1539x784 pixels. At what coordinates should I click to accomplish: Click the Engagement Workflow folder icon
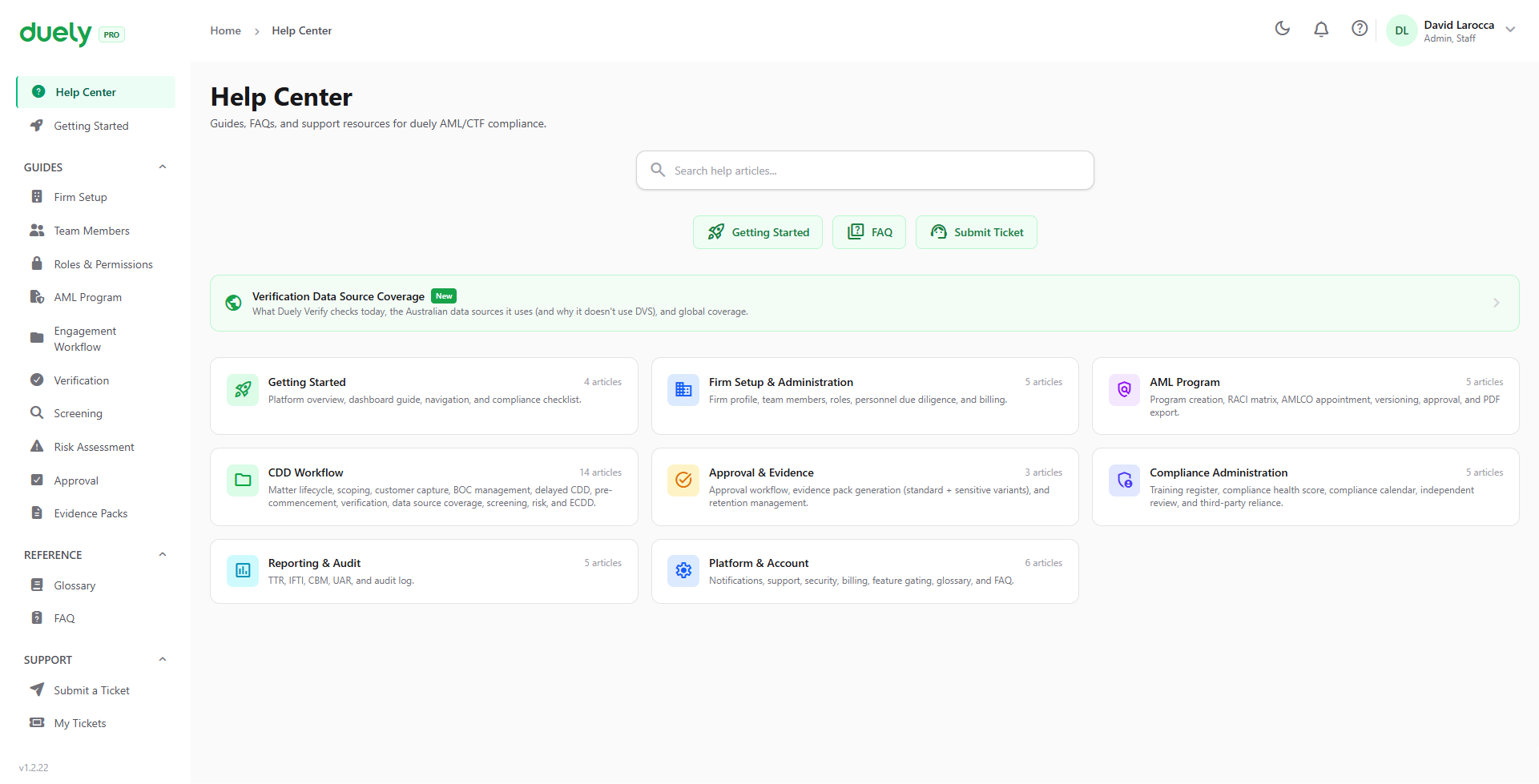37,338
